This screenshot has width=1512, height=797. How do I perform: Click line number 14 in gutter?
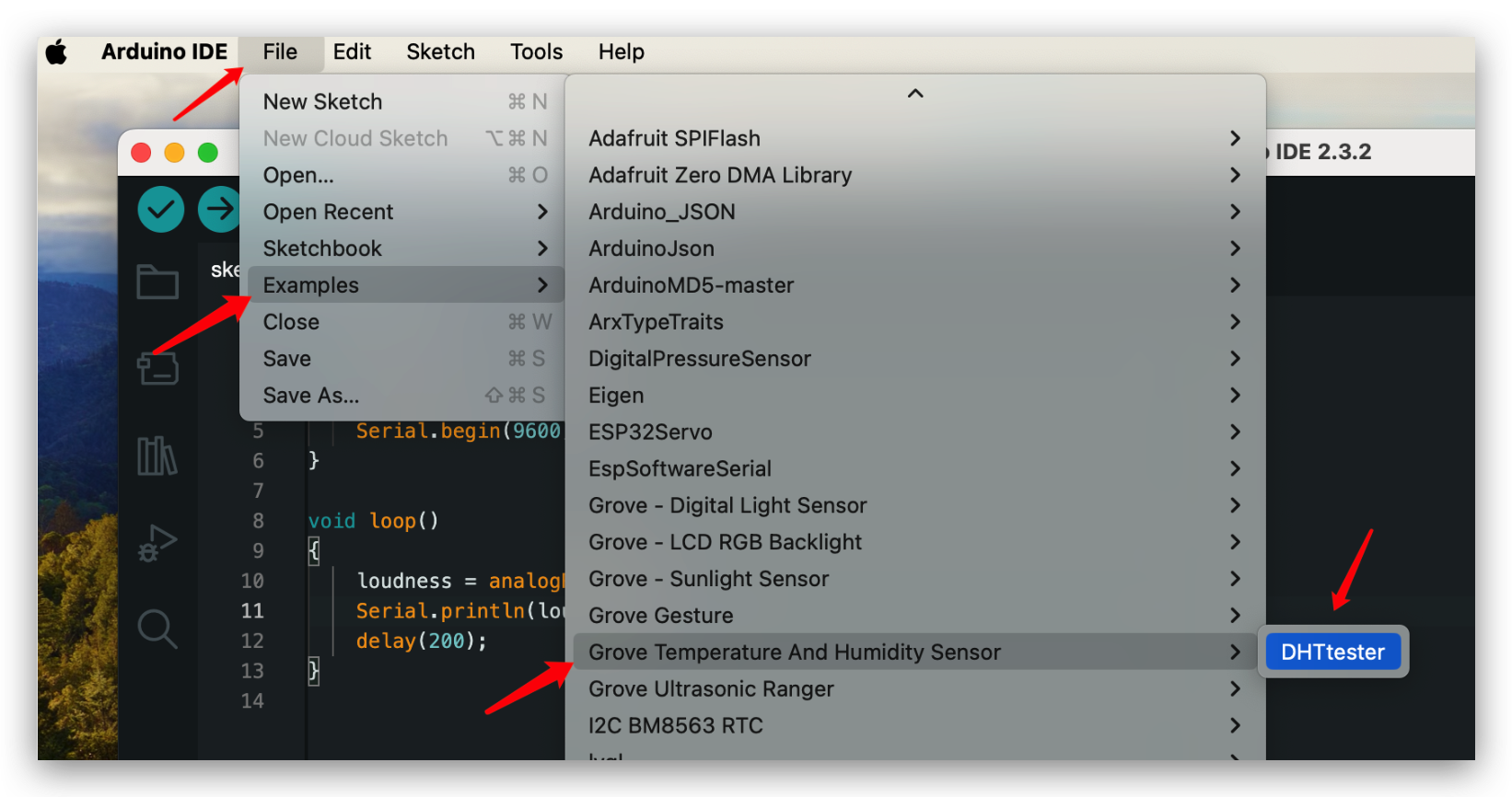pos(252,701)
